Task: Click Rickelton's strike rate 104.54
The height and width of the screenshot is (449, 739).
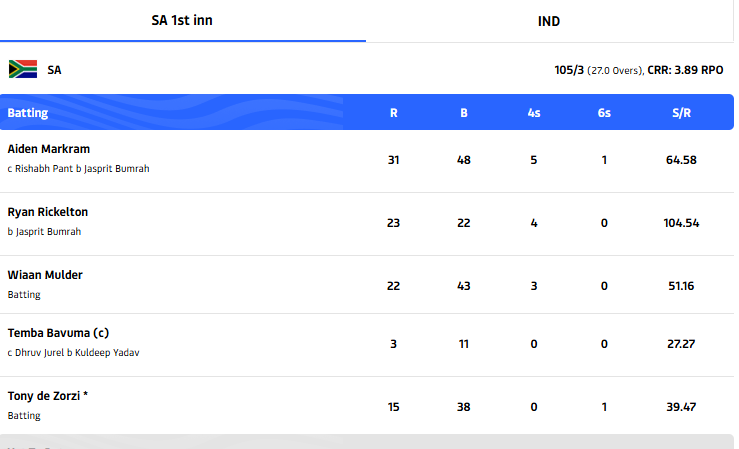Action: [680, 223]
